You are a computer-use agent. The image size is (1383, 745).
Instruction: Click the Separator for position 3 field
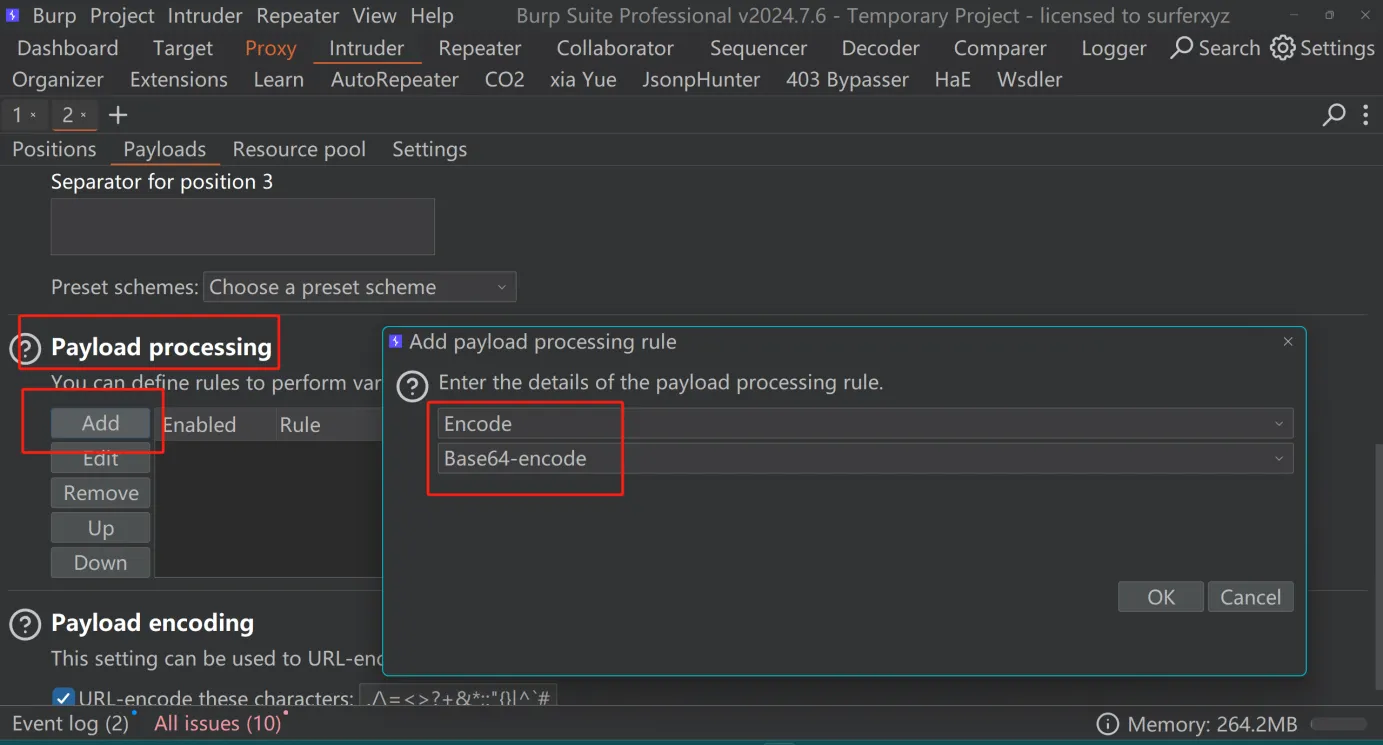click(243, 226)
